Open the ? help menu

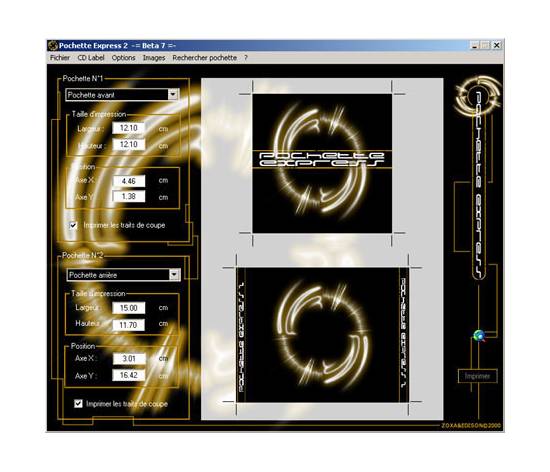click(246, 58)
